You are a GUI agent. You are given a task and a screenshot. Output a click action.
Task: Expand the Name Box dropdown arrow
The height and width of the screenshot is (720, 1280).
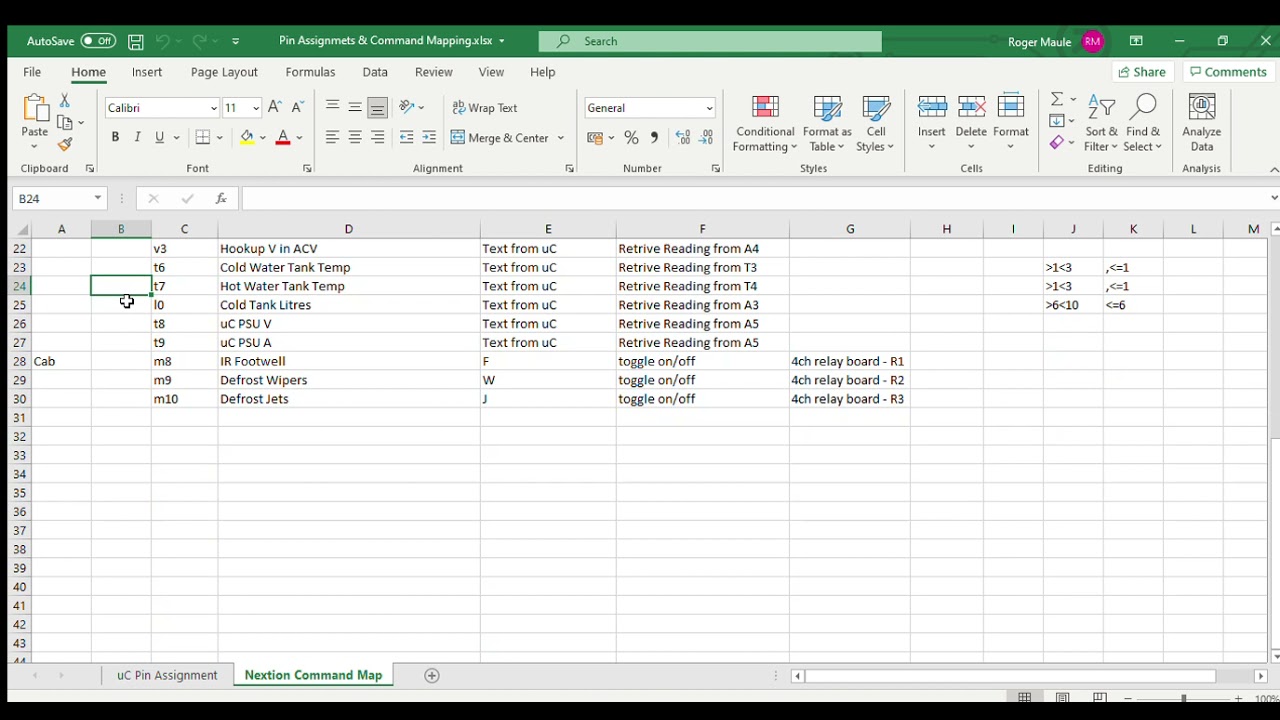pyautogui.click(x=98, y=198)
